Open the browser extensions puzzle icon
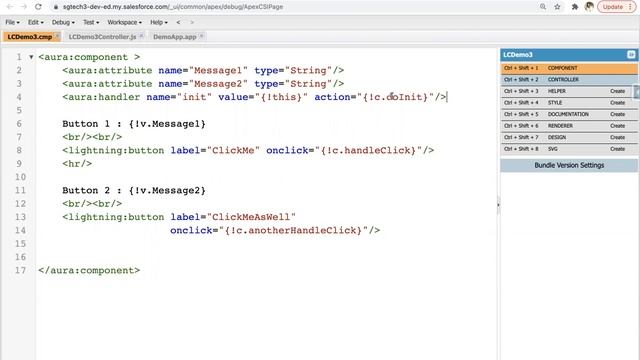This screenshot has width=640, height=360. point(575,7)
